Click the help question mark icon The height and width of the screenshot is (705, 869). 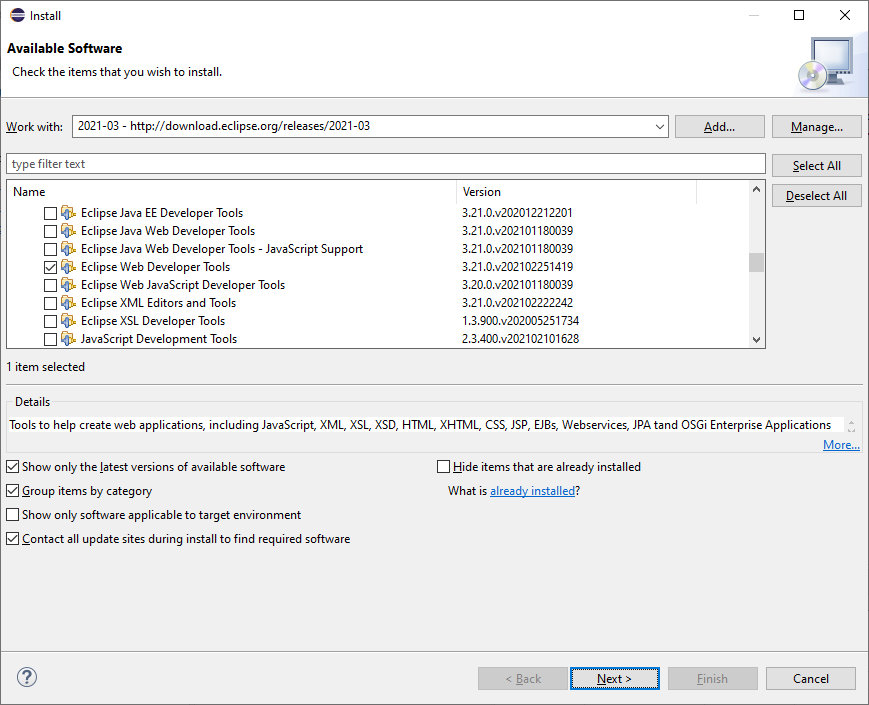tap(28, 678)
